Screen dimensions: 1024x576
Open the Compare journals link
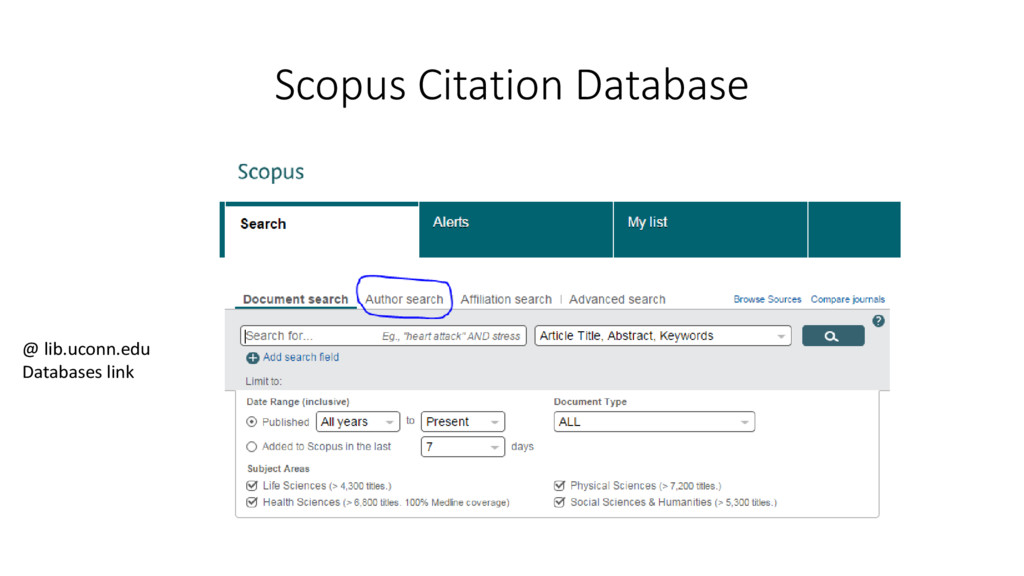[x=848, y=299]
